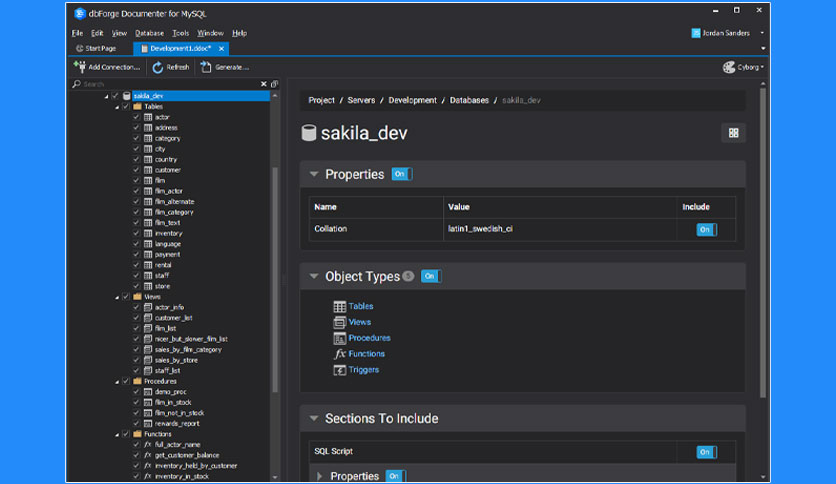This screenshot has height=484, width=836.
Task: Click the Add Connection toolbar icon
Action: coord(80,67)
